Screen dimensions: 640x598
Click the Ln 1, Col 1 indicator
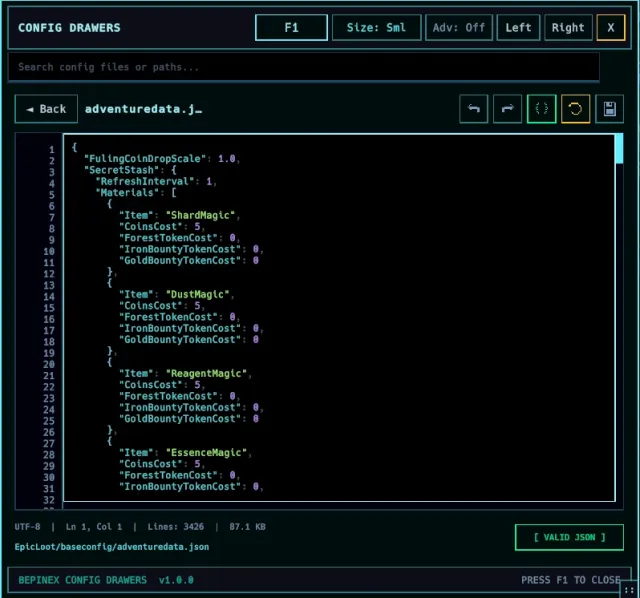pos(94,527)
